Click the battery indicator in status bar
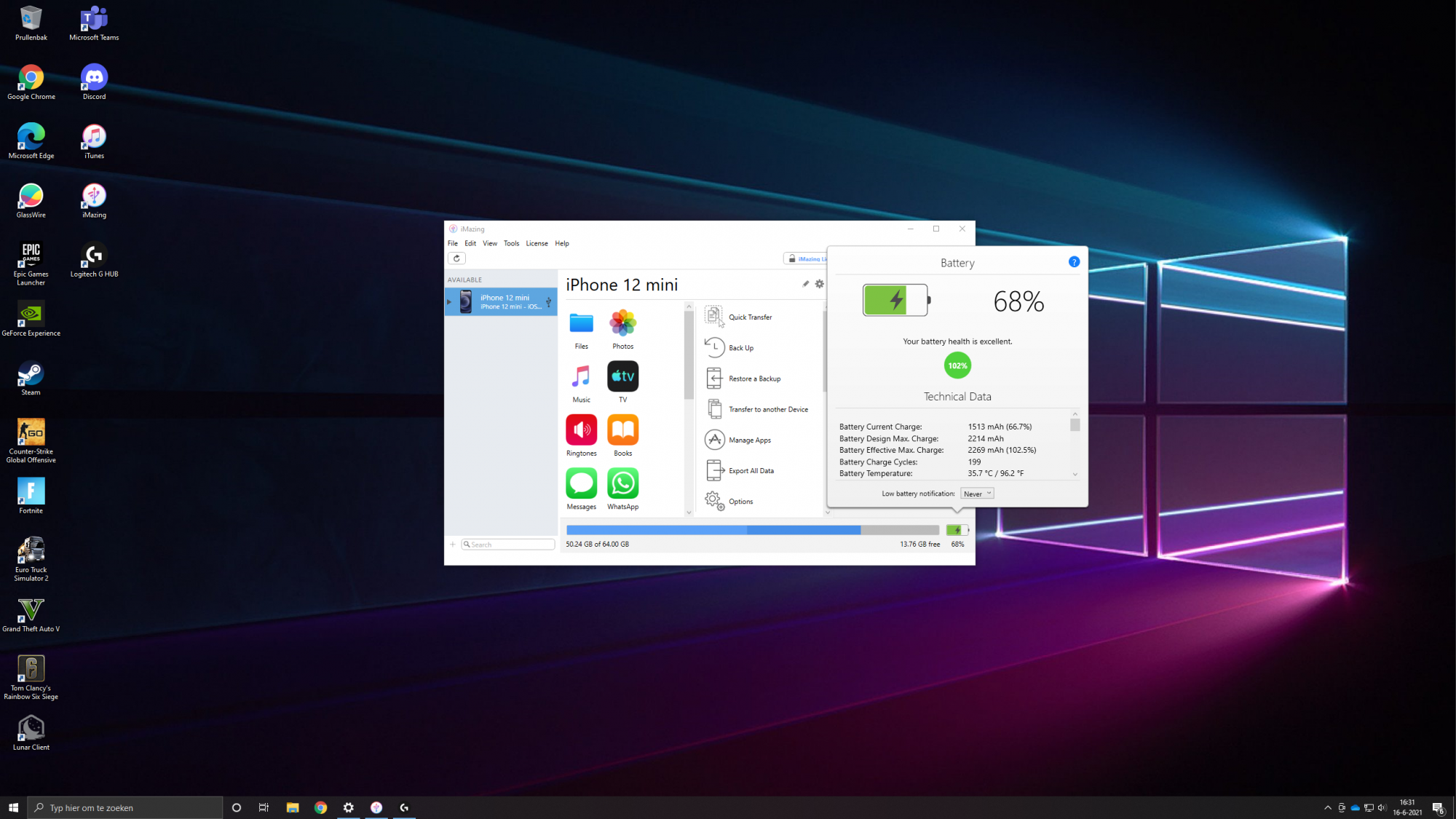The height and width of the screenshot is (819, 1456). click(x=957, y=530)
